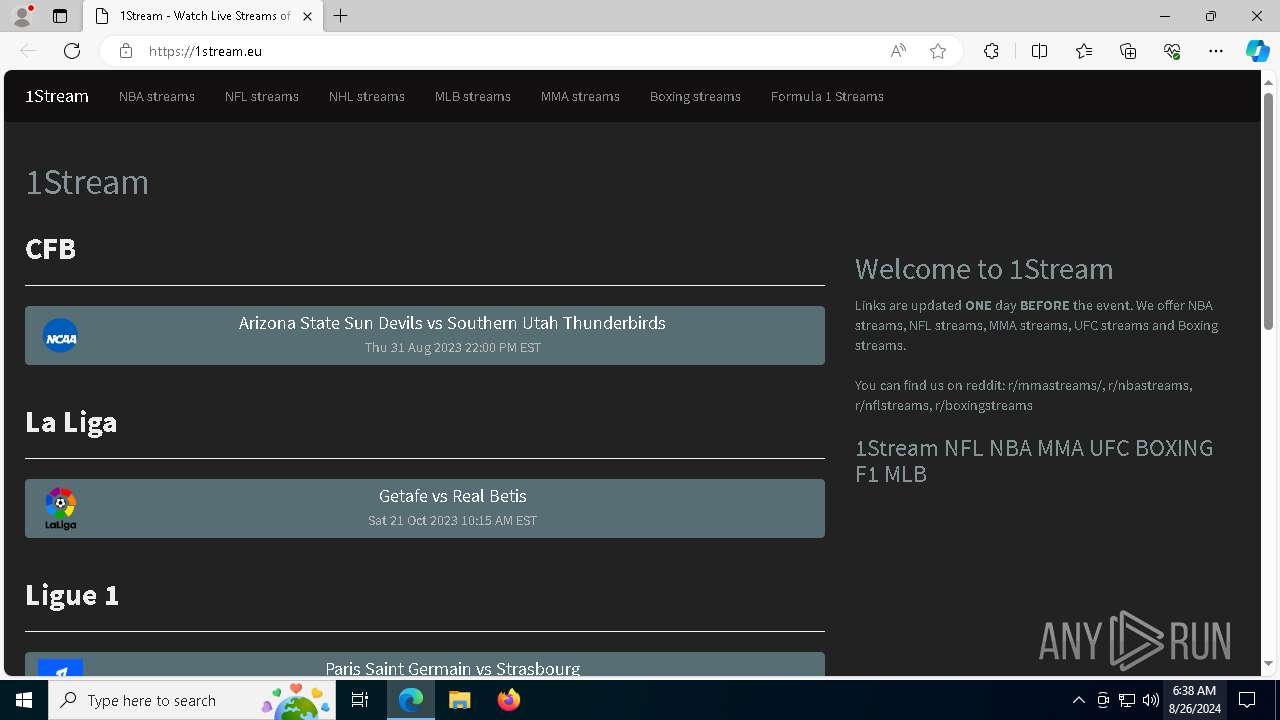Open Getafe vs Real Betis match
Screen dimensions: 1280x720
pyautogui.click(x=425, y=508)
